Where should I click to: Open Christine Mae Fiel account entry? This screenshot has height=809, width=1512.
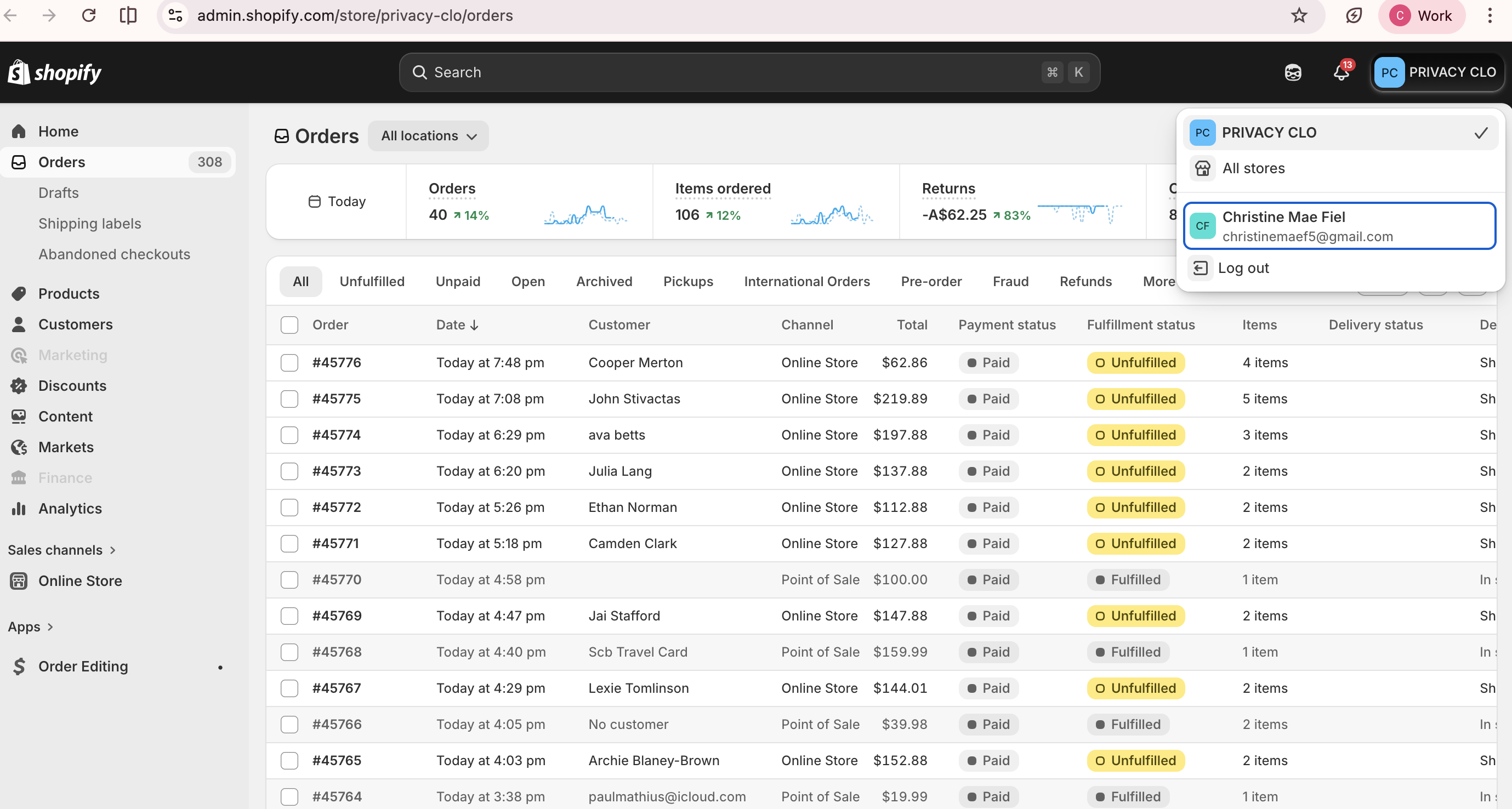tap(1339, 226)
